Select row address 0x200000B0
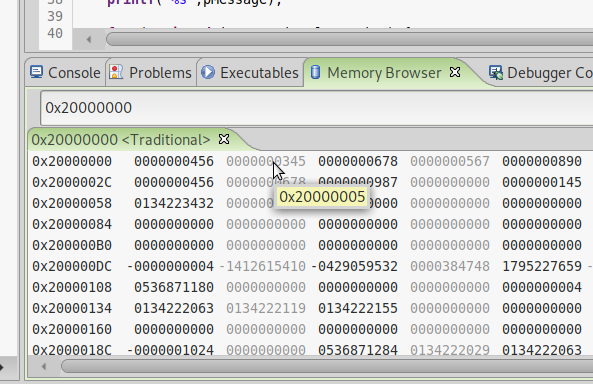This screenshot has height=384, width=593. (72, 246)
